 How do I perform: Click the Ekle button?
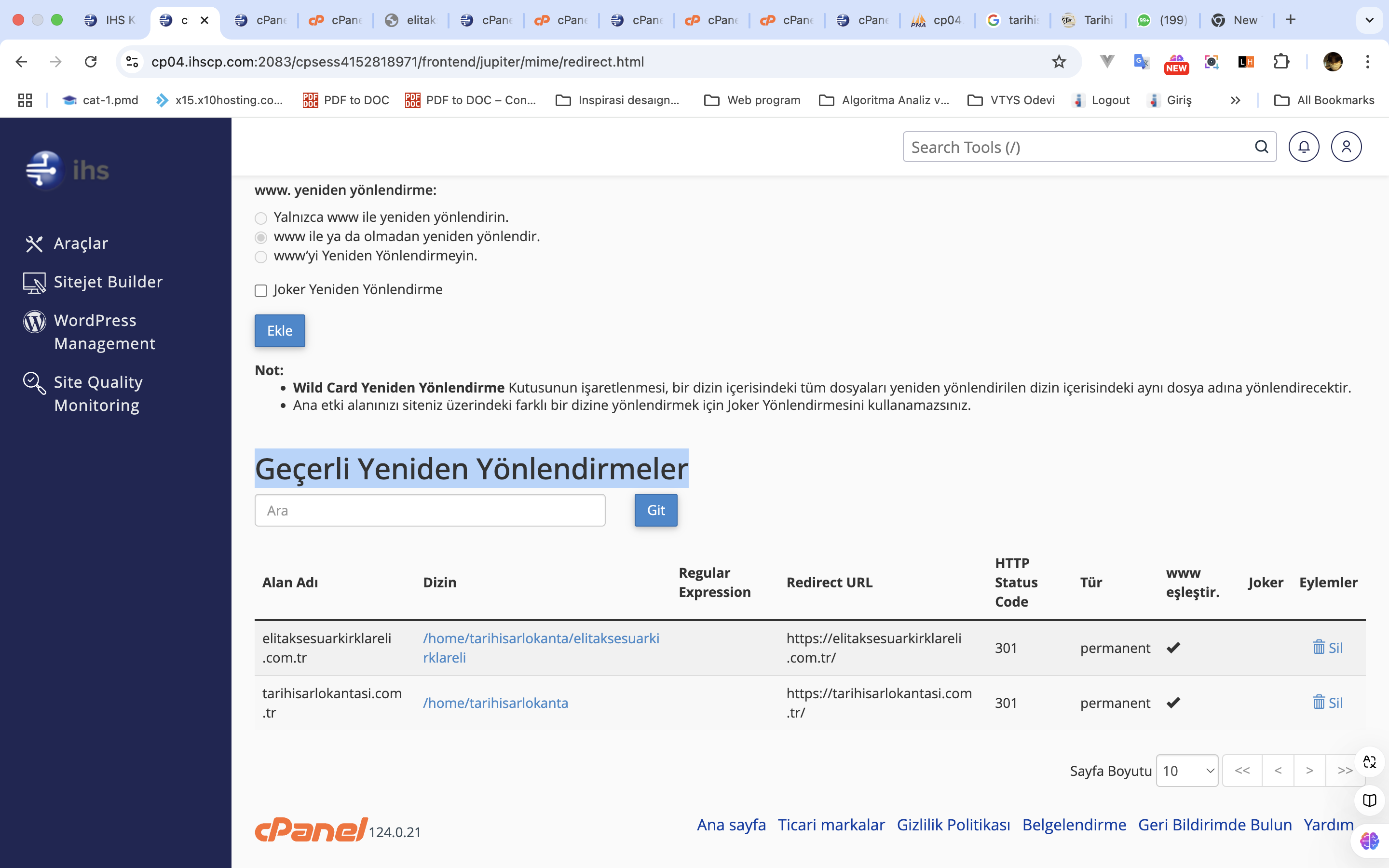[280, 331]
